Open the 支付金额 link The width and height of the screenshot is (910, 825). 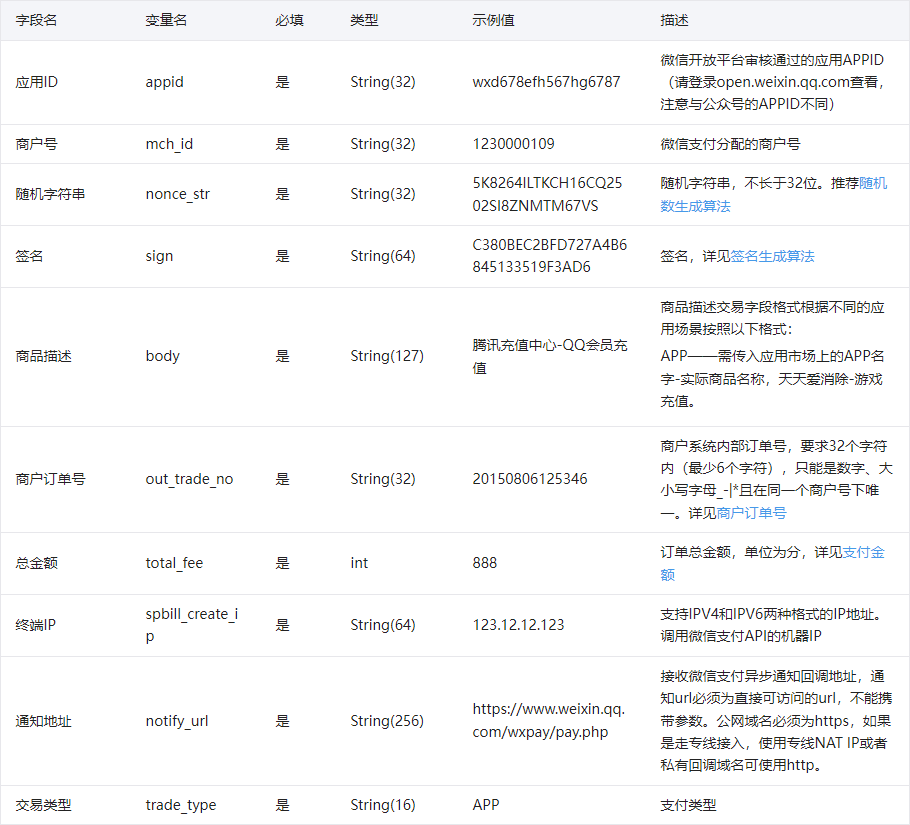pos(772,563)
